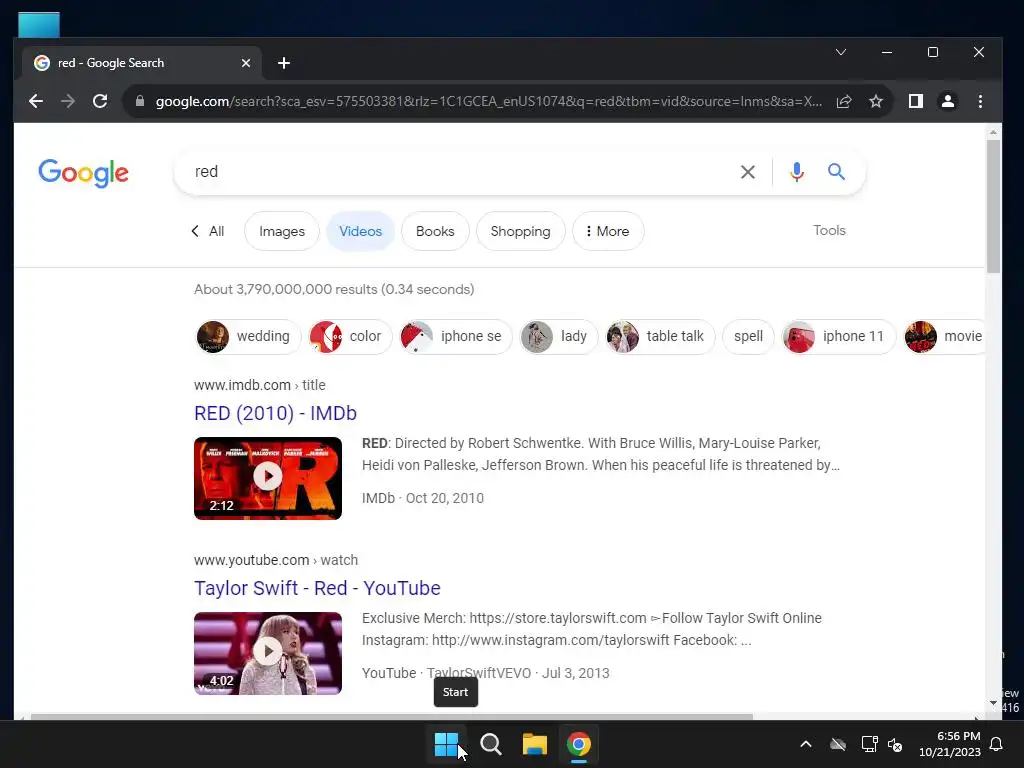Image resolution: width=1024 pixels, height=768 pixels.
Task: Refine search with 'iphone se' chip
Action: tap(456, 336)
